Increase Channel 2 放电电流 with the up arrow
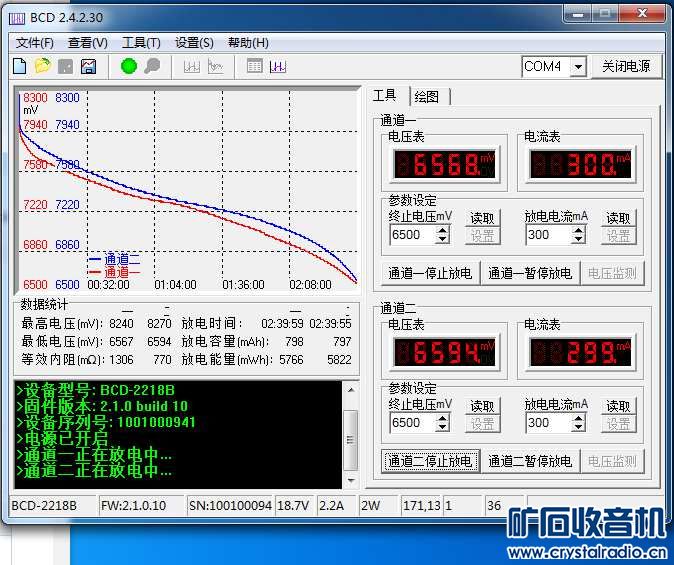Viewport: 674px width, 565px height. (579, 418)
